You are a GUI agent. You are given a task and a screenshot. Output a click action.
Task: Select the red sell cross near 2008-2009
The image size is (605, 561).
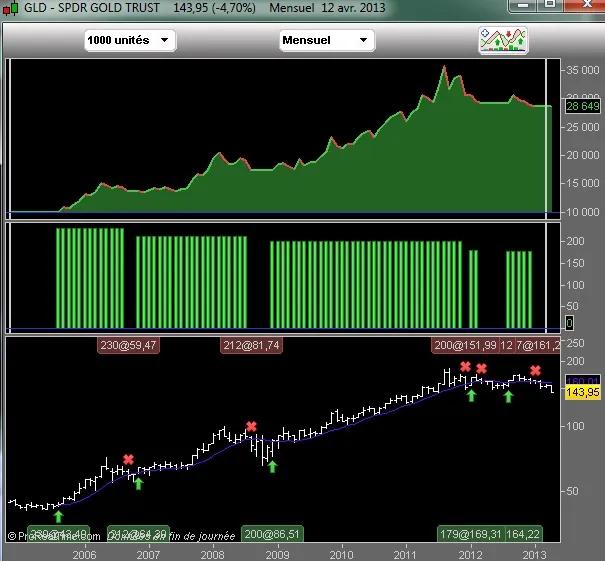(252, 426)
